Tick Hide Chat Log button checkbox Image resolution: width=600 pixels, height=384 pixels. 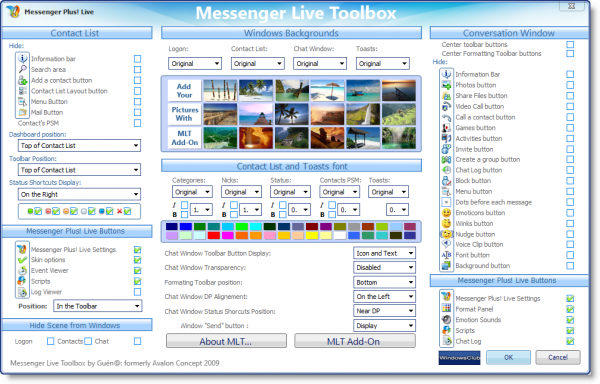[570, 170]
